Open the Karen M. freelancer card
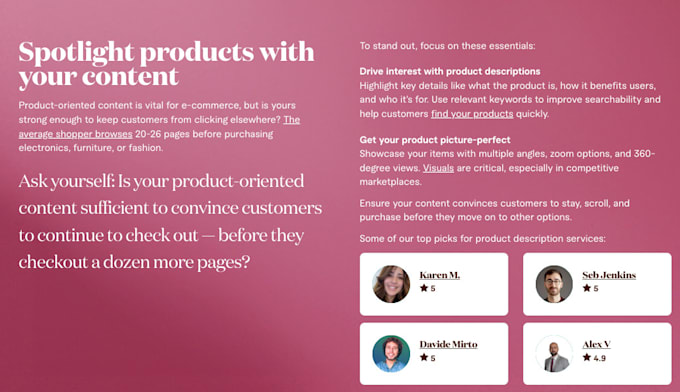 tap(434, 284)
